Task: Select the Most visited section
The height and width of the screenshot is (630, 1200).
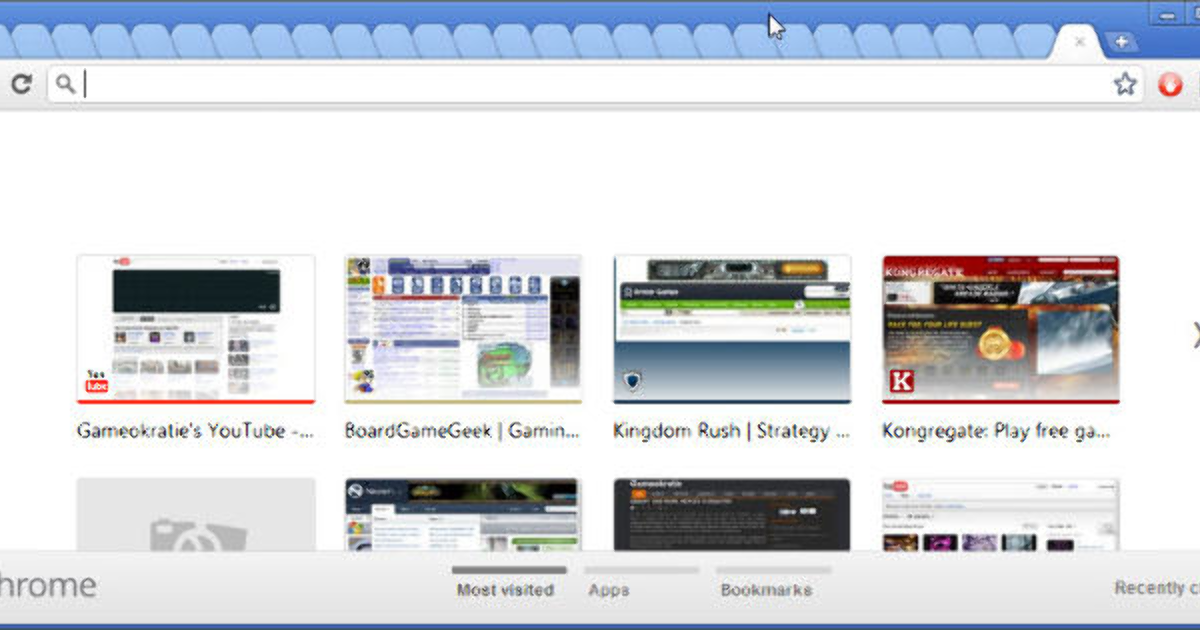Action: point(505,589)
